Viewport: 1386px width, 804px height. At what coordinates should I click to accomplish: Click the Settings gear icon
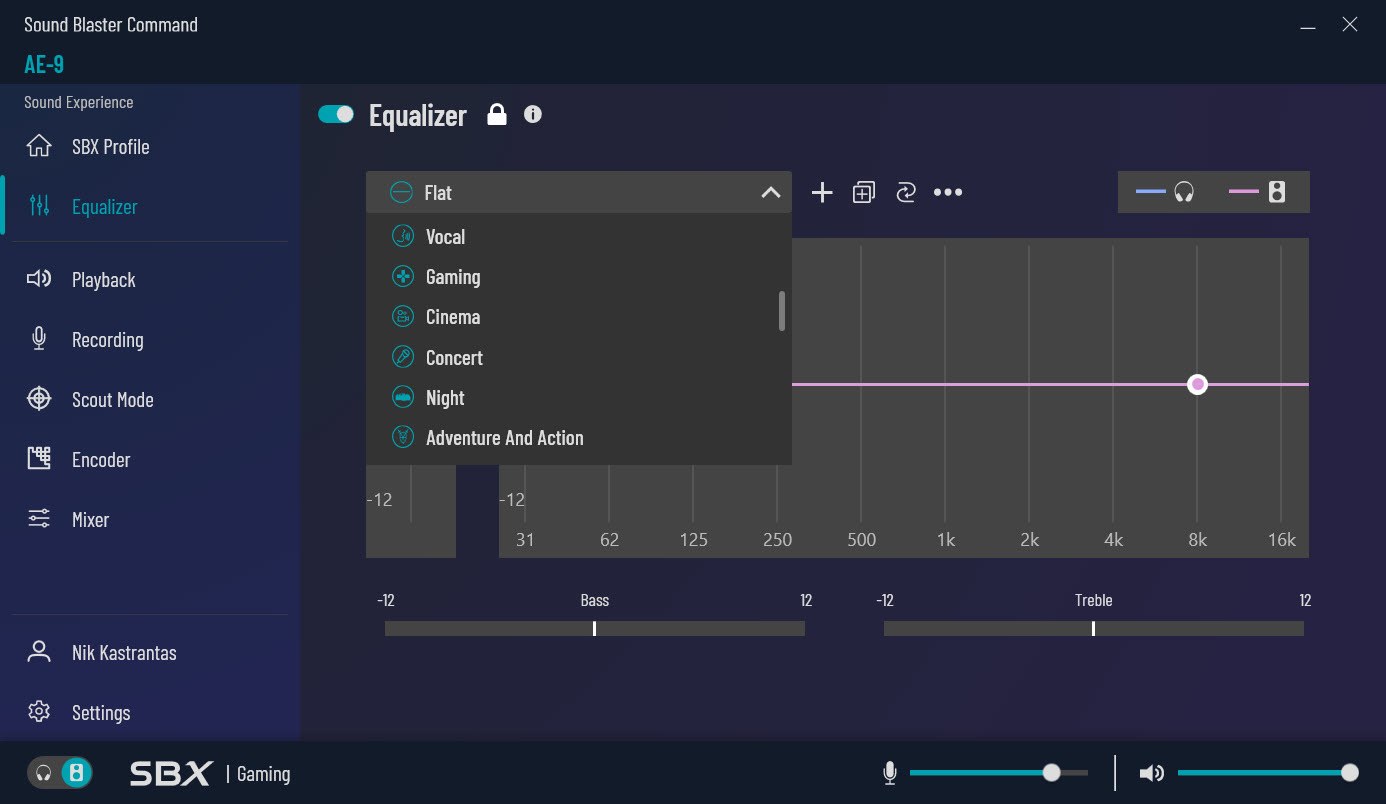(x=39, y=712)
